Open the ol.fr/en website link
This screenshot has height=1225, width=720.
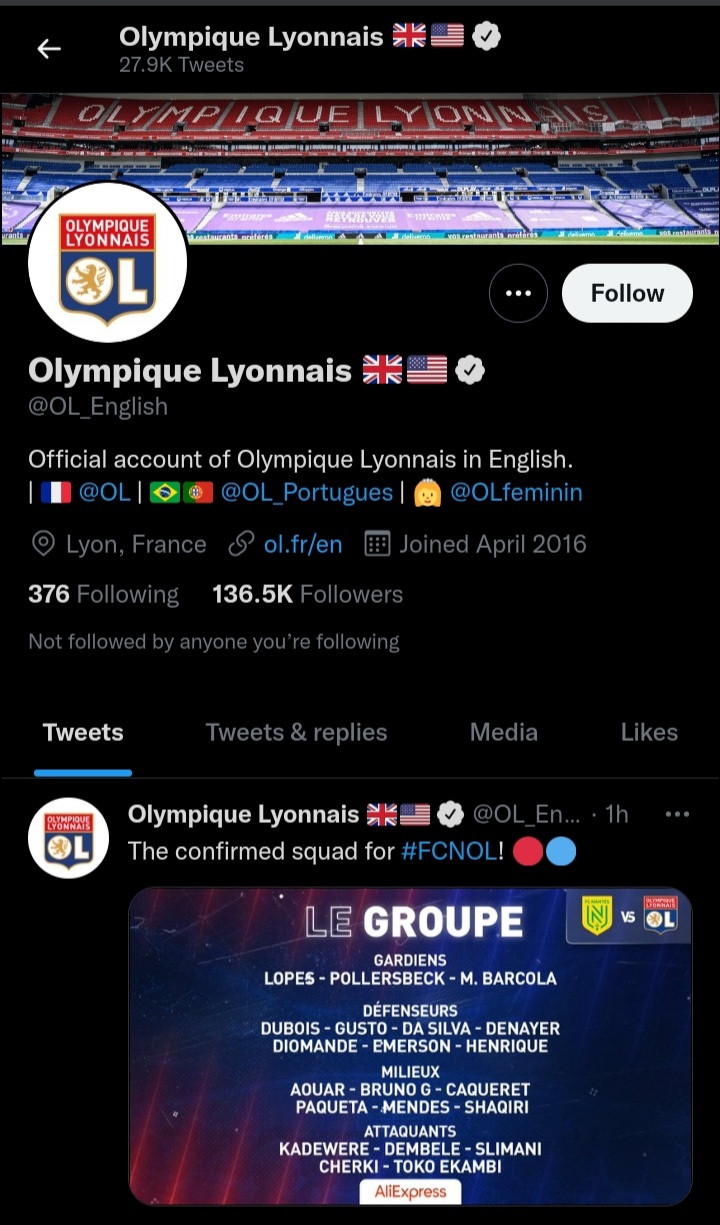point(302,544)
